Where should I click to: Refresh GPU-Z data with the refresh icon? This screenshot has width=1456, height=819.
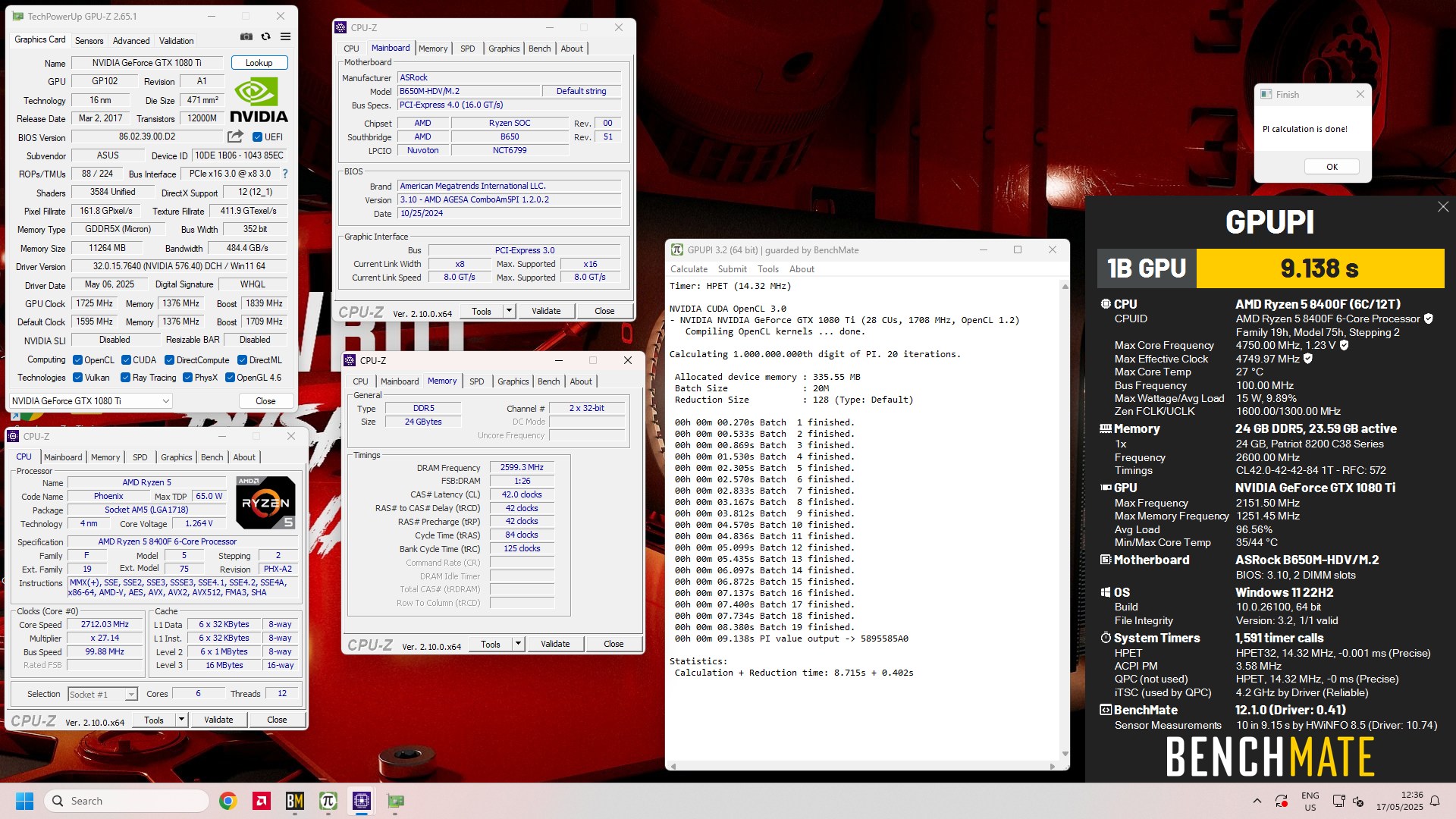265,36
